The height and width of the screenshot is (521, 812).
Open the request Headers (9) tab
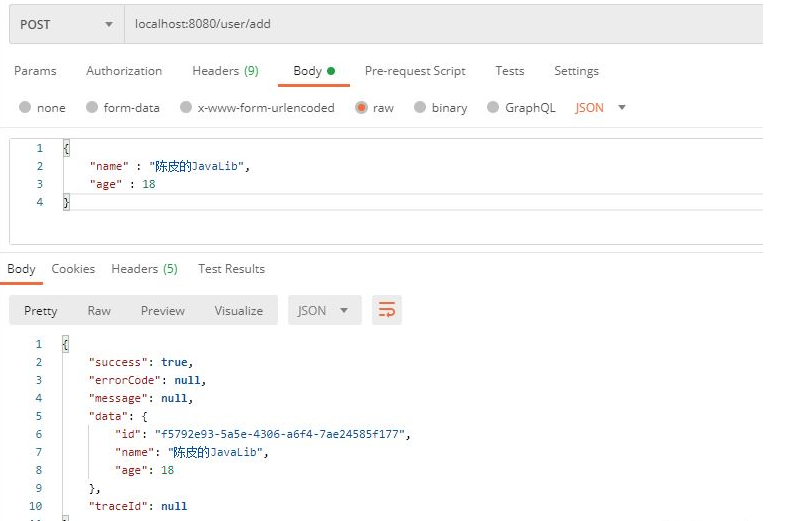click(225, 71)
